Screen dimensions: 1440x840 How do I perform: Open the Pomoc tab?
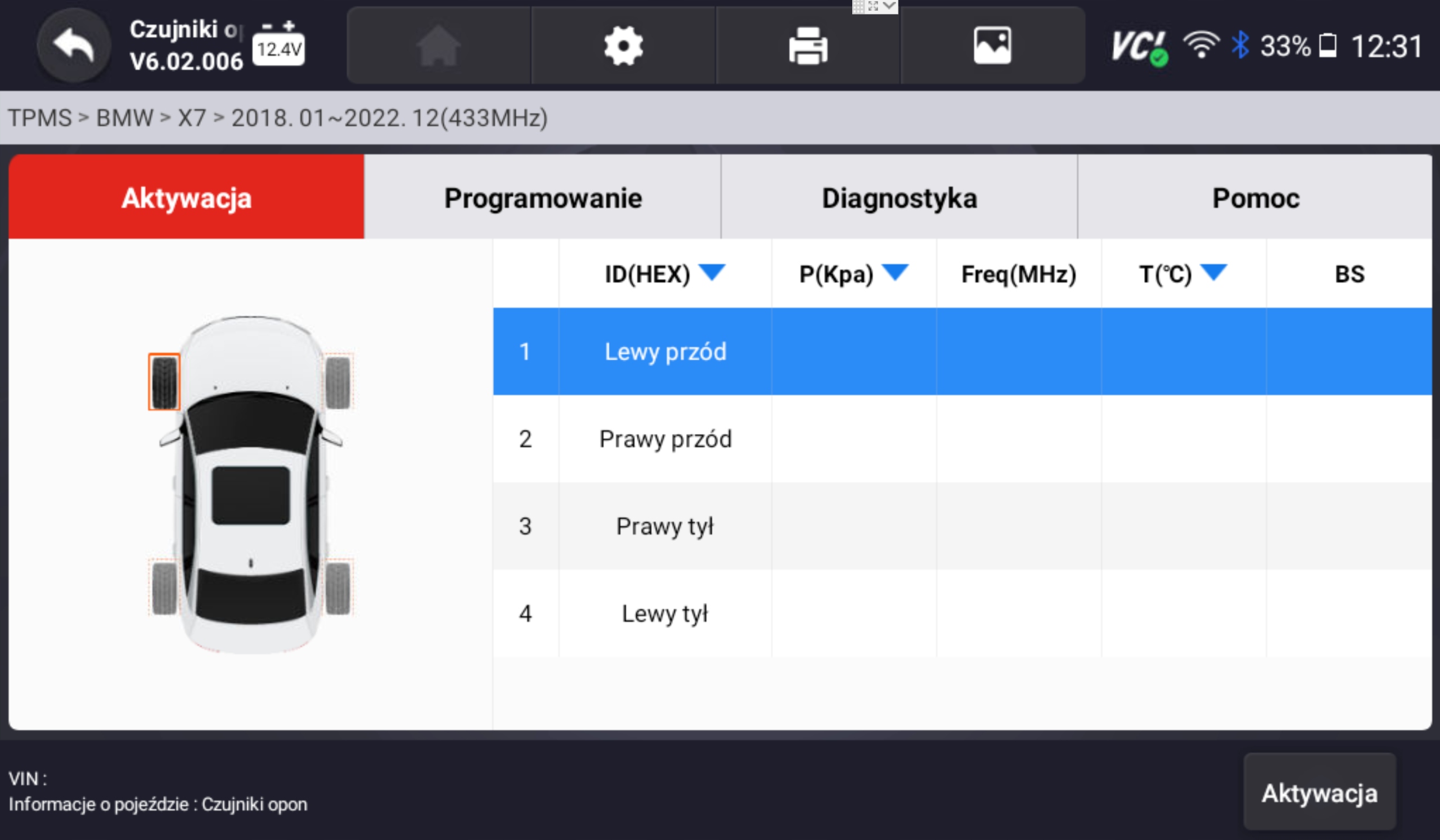pos(1255,197)
